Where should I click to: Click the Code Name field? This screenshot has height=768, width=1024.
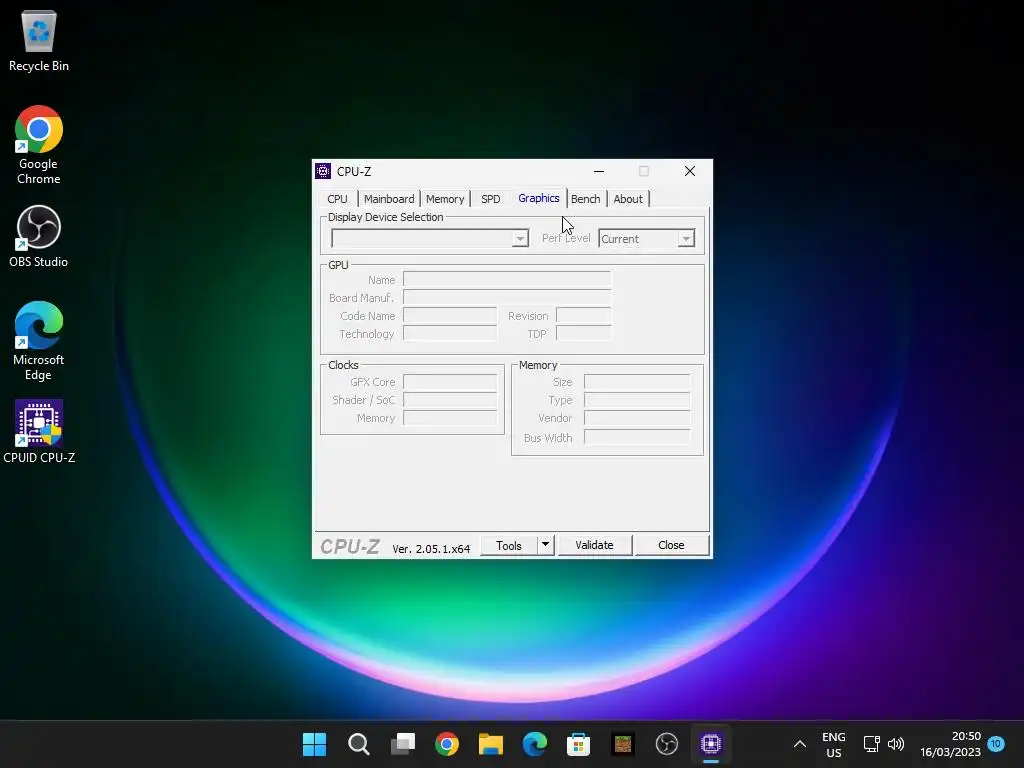coord(450,315)
